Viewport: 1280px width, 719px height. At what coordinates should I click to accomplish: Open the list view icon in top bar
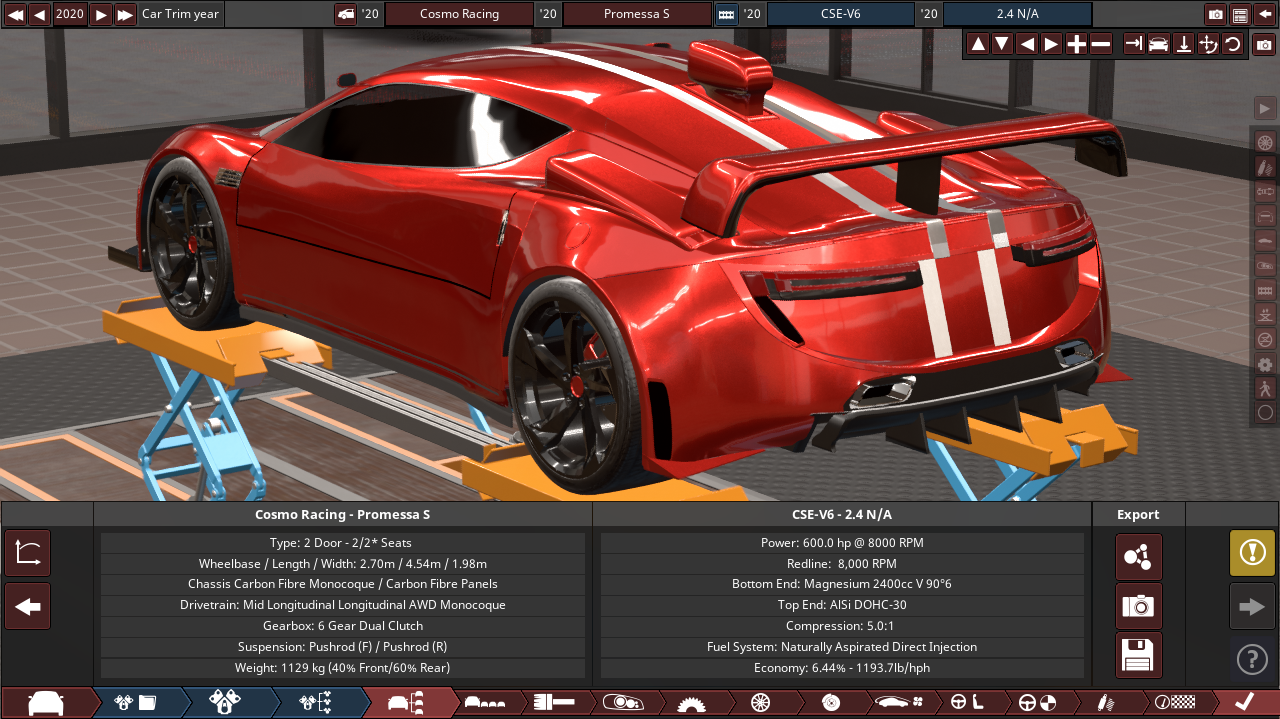point(1240,14)
